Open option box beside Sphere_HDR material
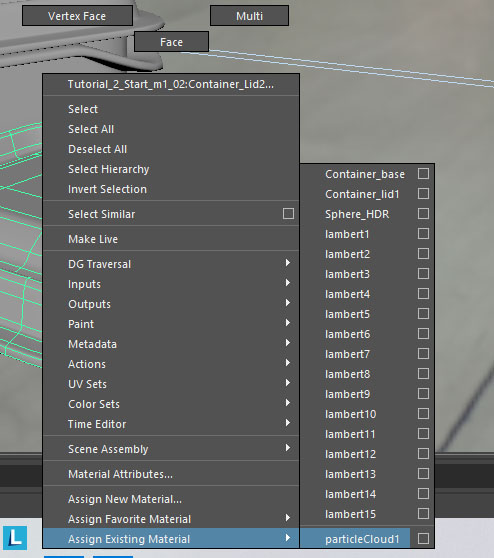 [423, 214]
